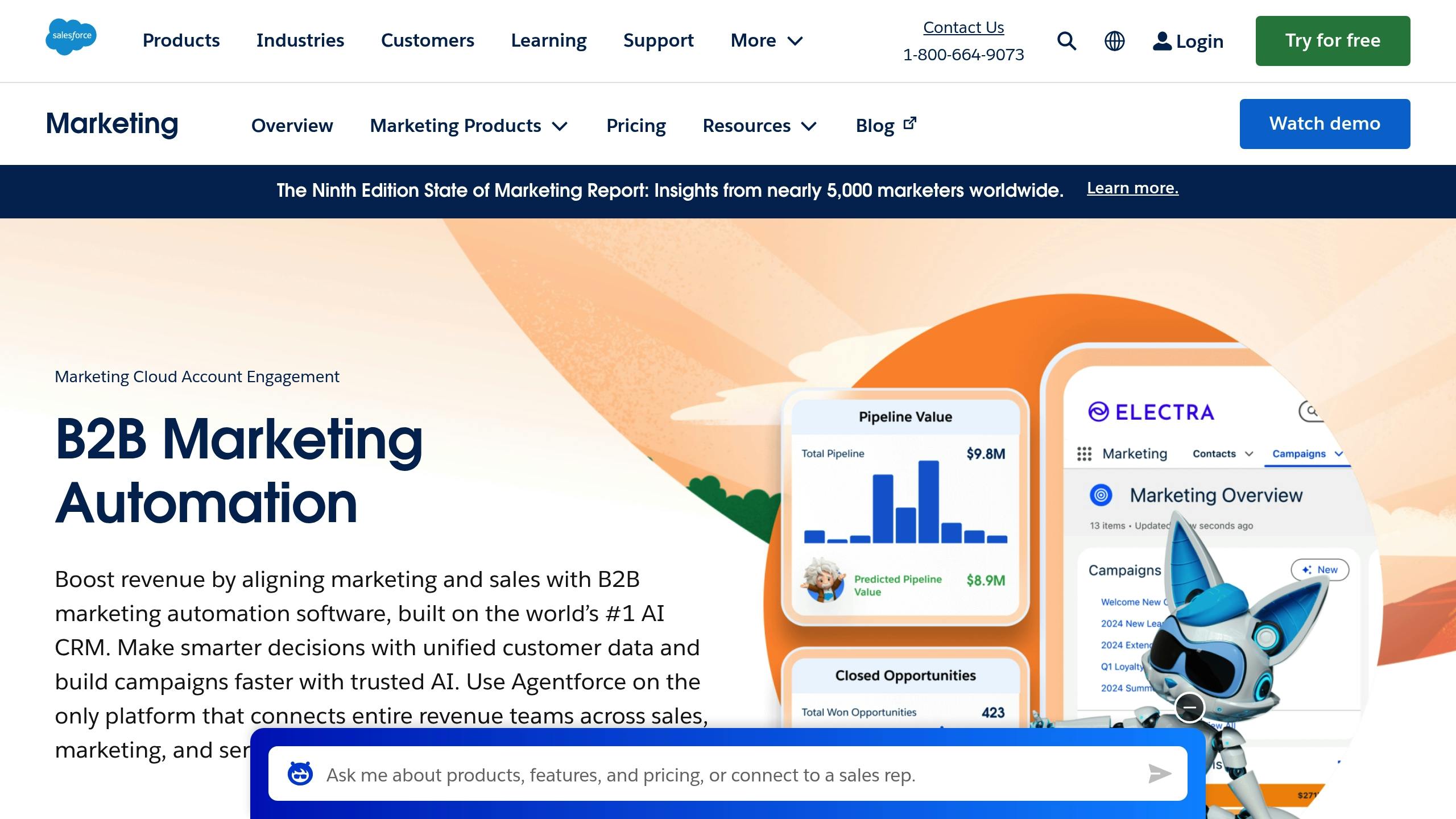Select Industries from the top navigation
Image resolution: width=1456 pixels, height=819 pixels.
click(x=300, y=40)
